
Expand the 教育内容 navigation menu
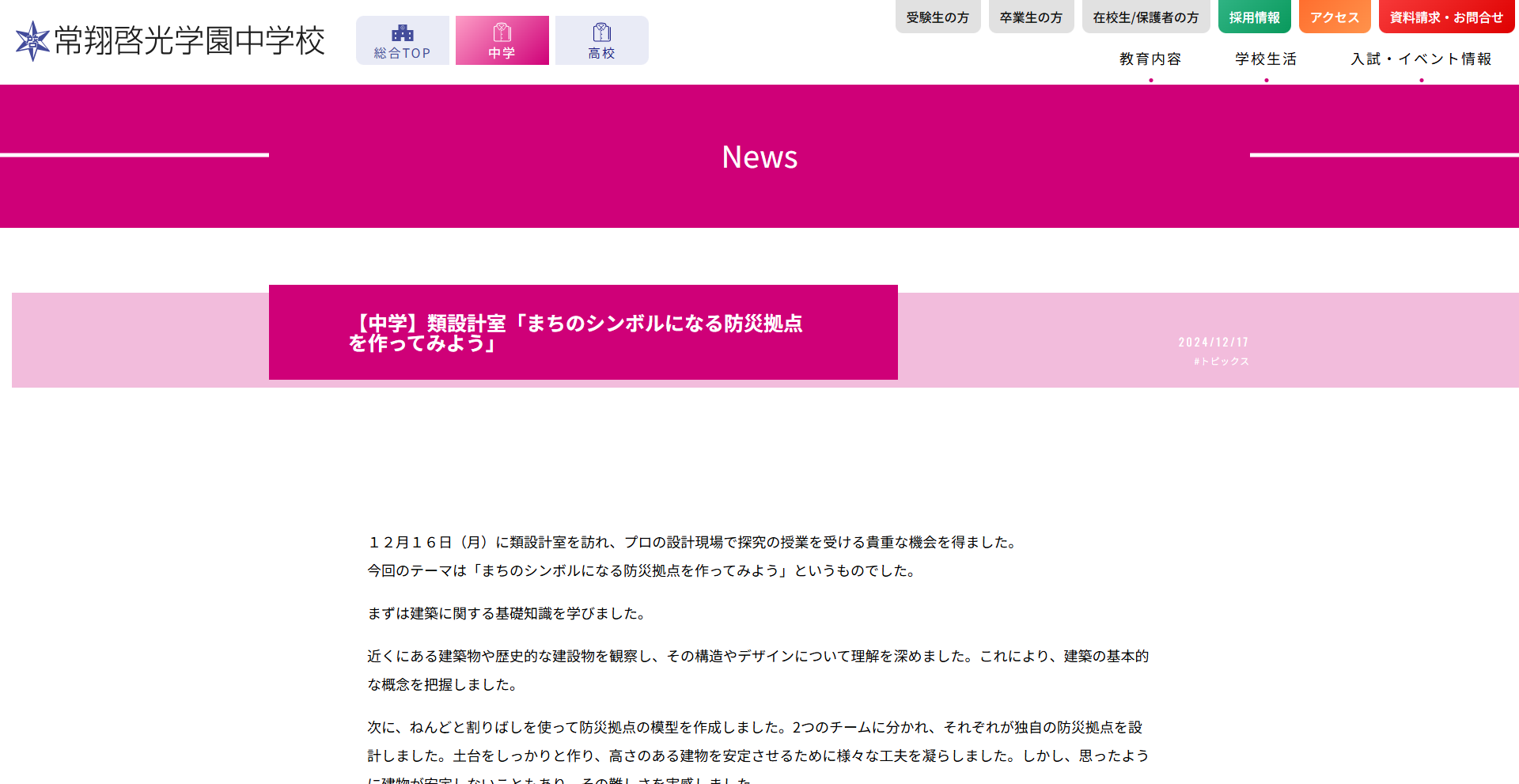coord(1150,59)
